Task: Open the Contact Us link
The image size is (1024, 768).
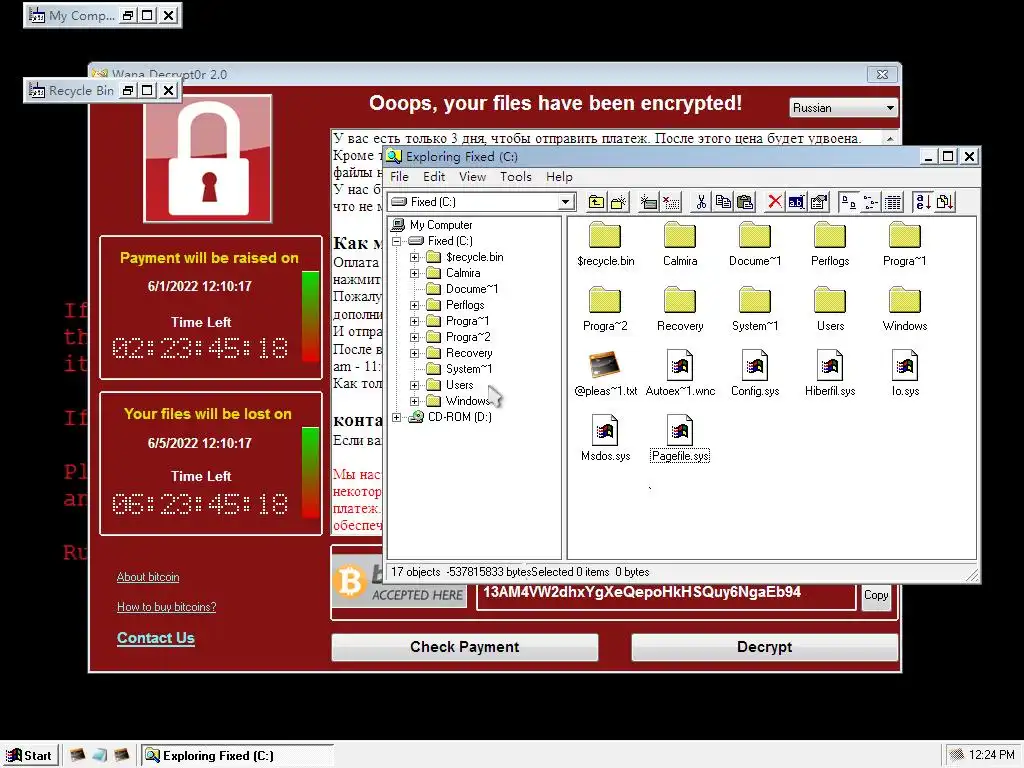Action: (155, 638)
